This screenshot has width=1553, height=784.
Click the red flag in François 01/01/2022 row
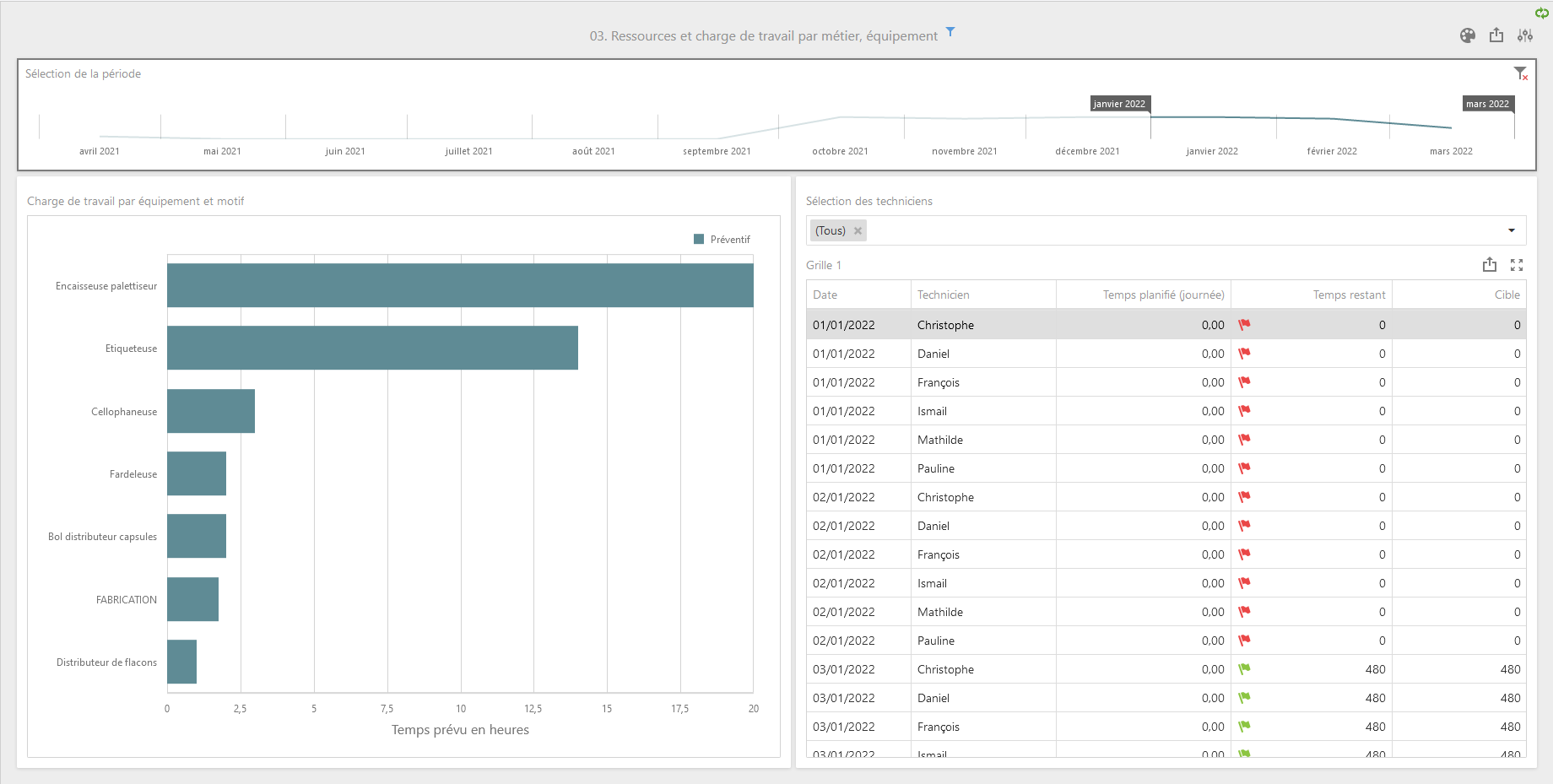click(1244, 382)
